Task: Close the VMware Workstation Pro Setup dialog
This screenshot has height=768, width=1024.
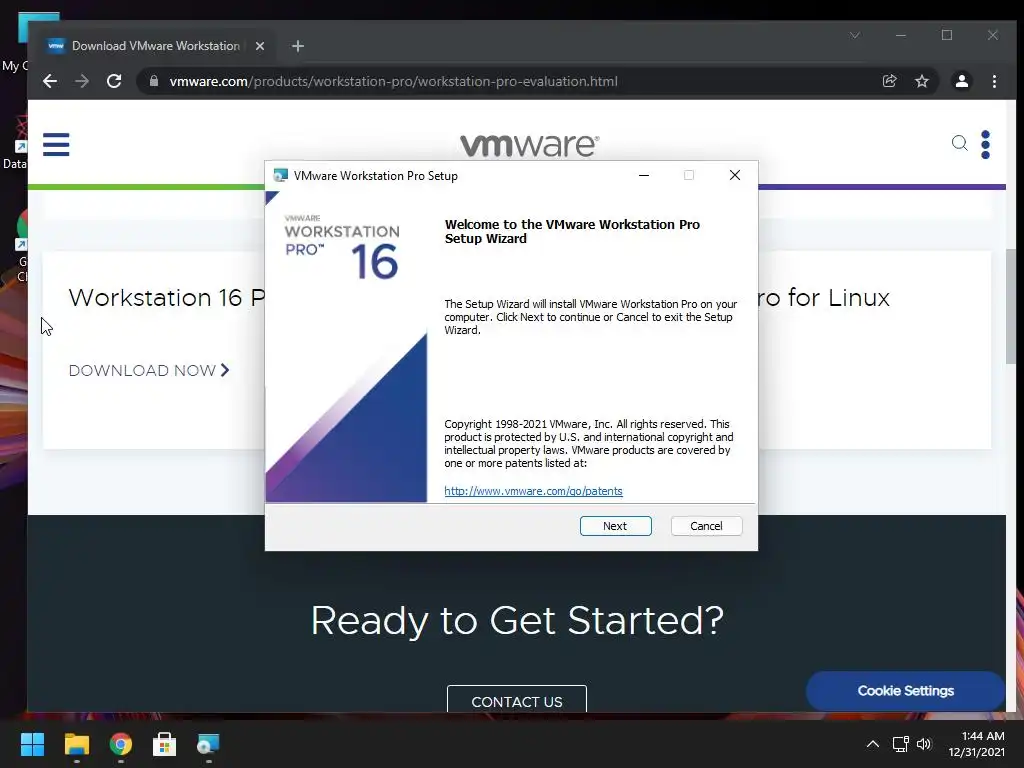Action: tap(735, 175)
